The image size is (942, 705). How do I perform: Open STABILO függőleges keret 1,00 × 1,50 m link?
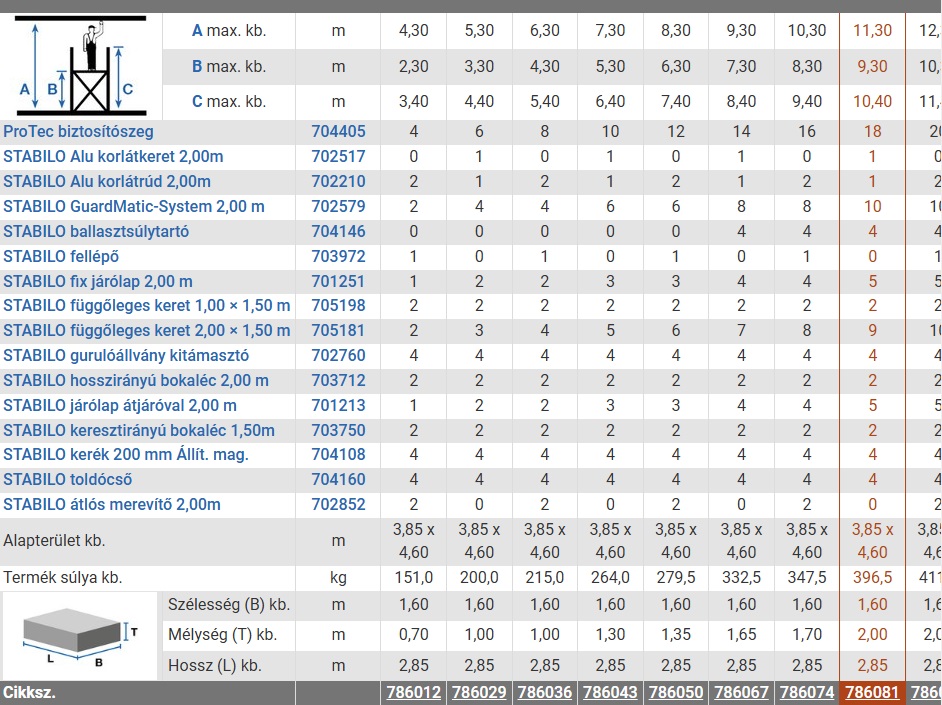147,306
